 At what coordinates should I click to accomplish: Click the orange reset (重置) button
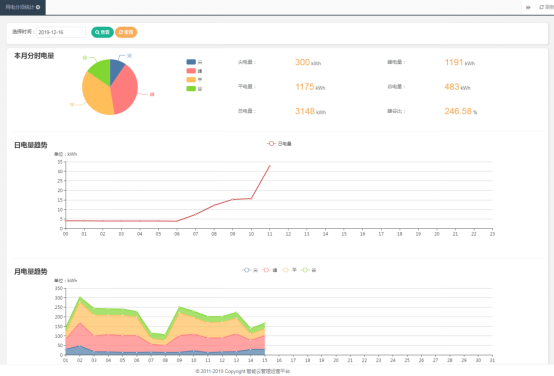pos(126,32)
